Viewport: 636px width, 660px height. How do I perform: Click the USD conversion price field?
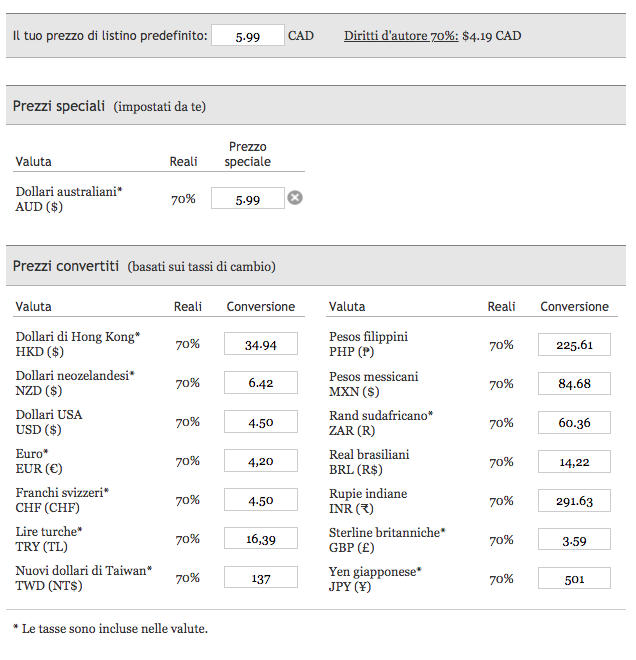[x=261, y=422]
